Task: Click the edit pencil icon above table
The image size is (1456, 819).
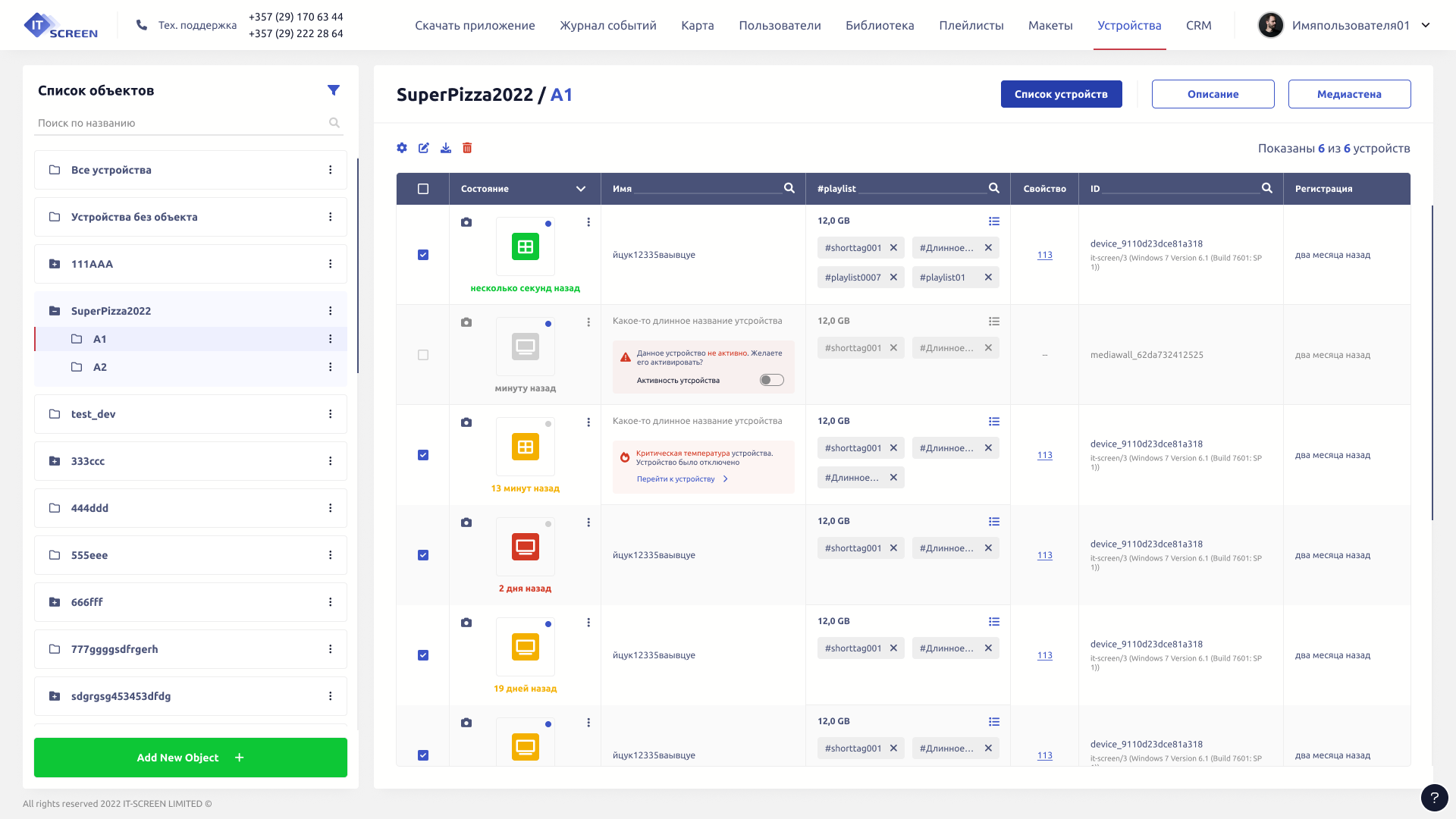Action: (x=424, y=148)
